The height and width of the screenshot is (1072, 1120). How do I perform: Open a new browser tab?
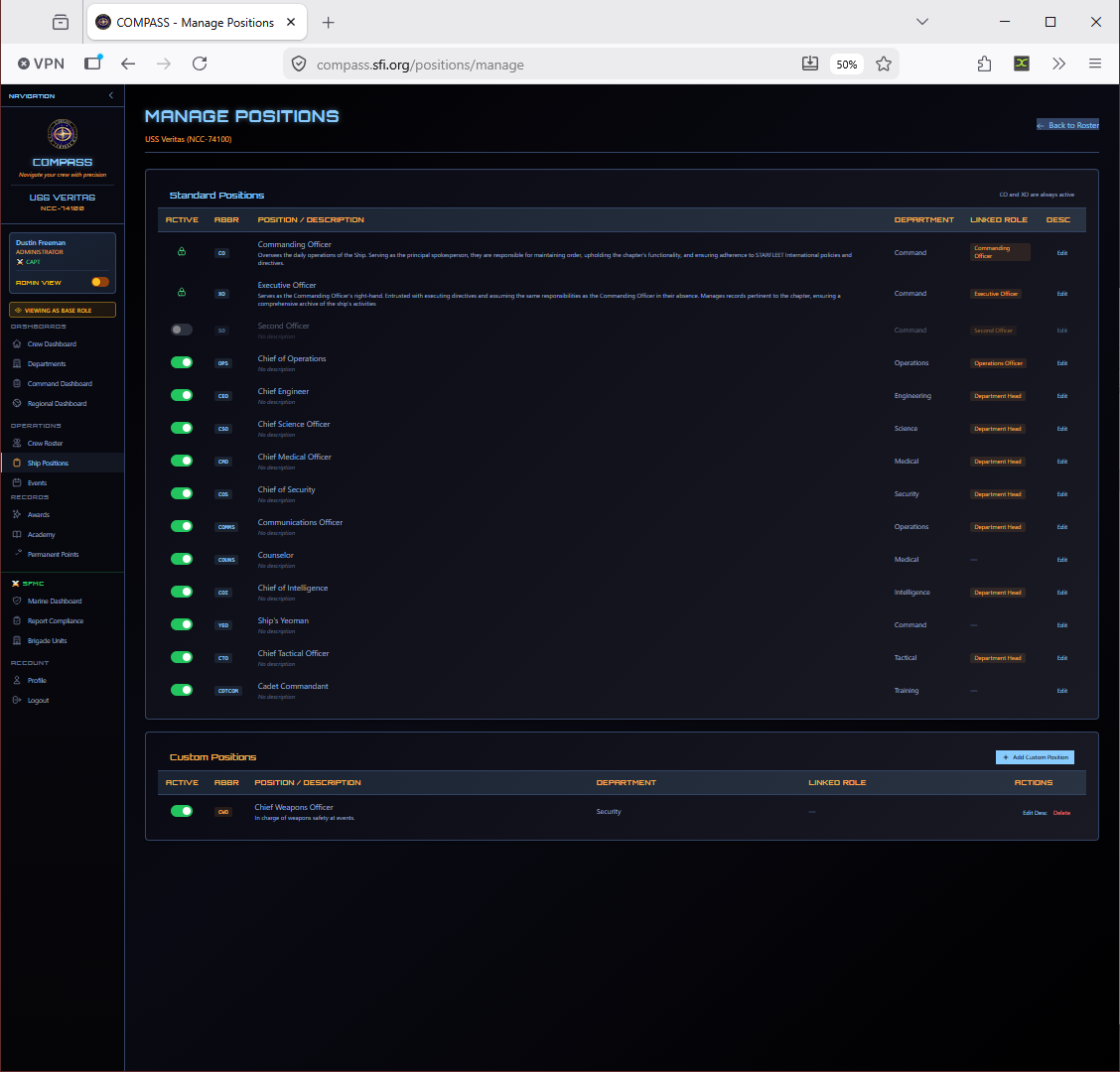click(x=328, y=22)
